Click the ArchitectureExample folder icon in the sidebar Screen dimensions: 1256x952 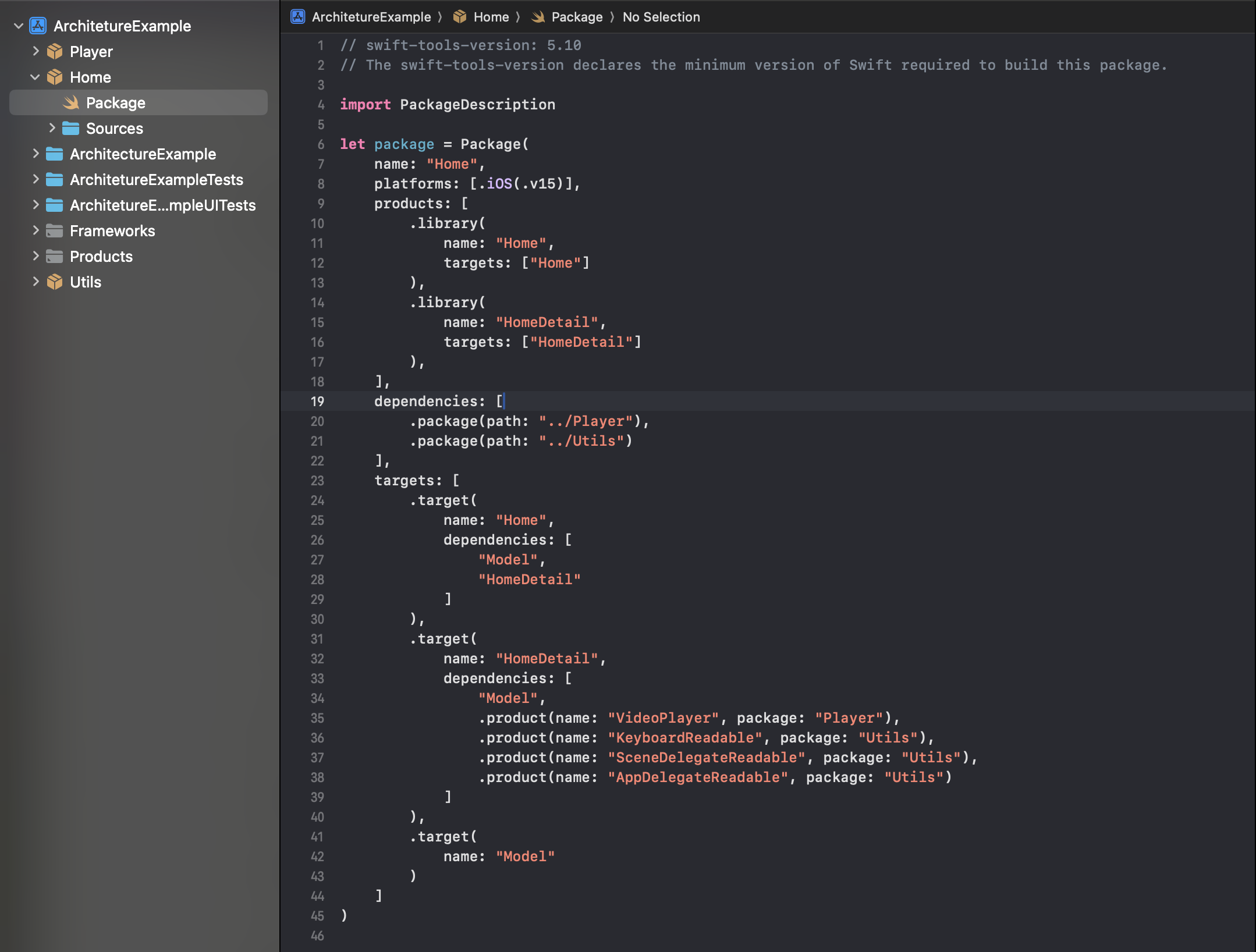tap(55, 154)
